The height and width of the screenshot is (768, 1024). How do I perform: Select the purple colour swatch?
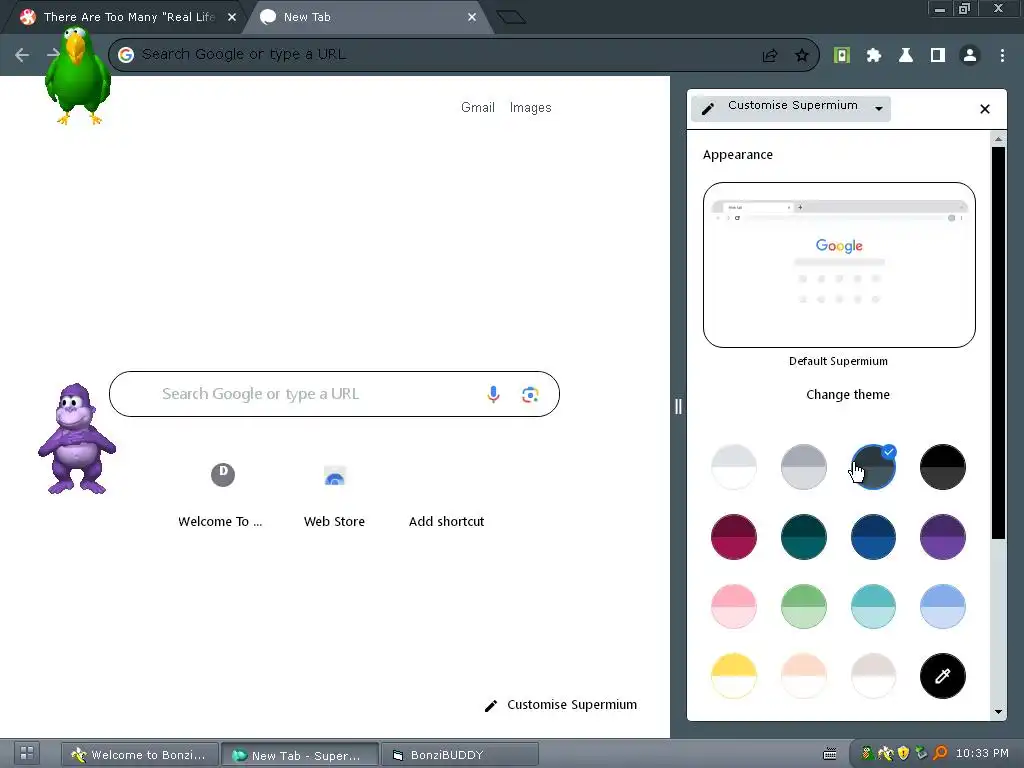[x=942, y=537]
